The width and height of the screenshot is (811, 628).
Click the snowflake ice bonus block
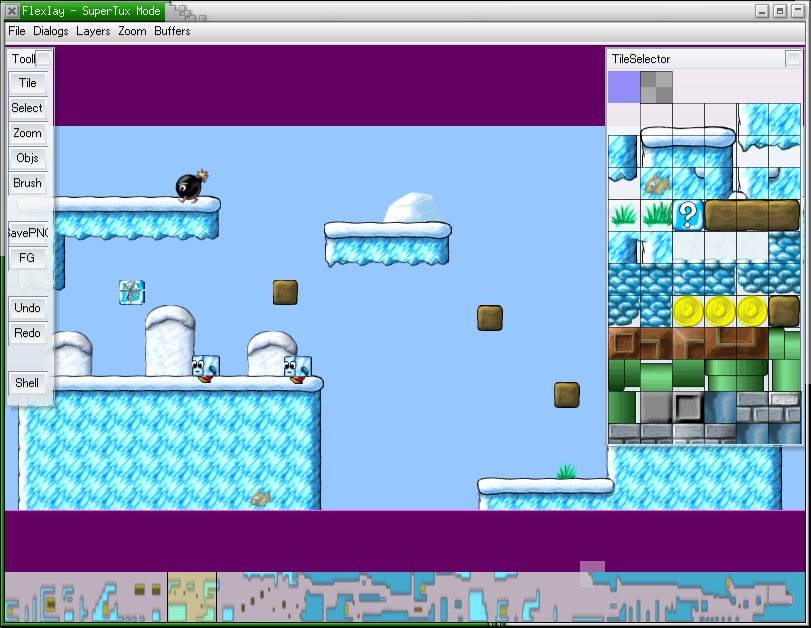point(132,292)
